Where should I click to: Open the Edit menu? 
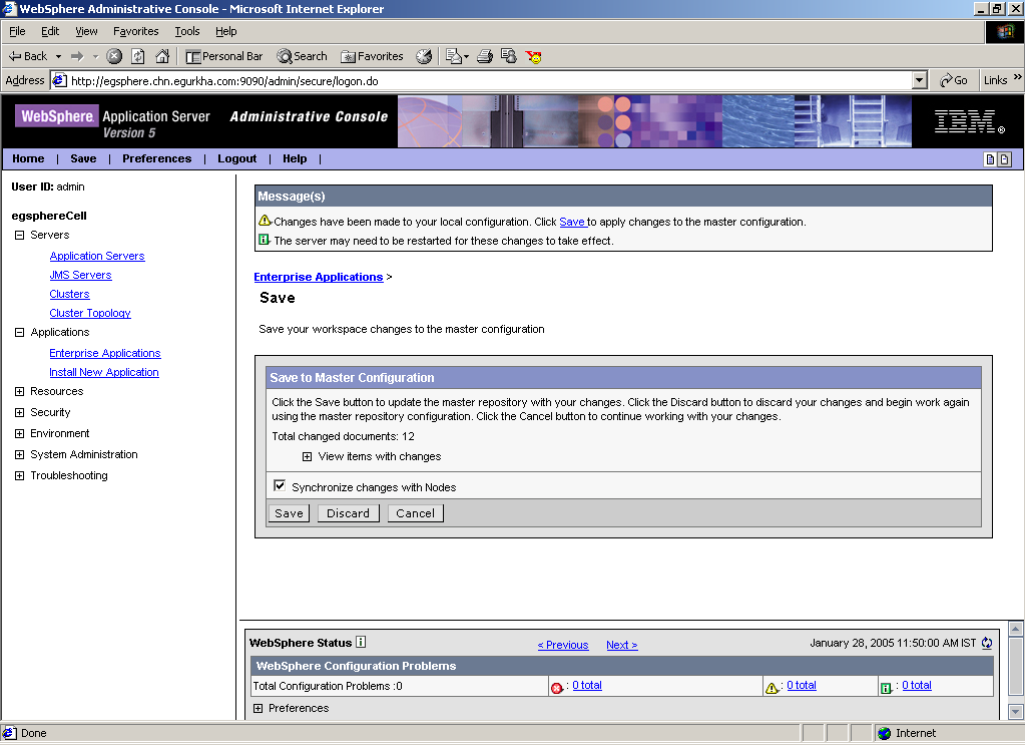(50, 31)
